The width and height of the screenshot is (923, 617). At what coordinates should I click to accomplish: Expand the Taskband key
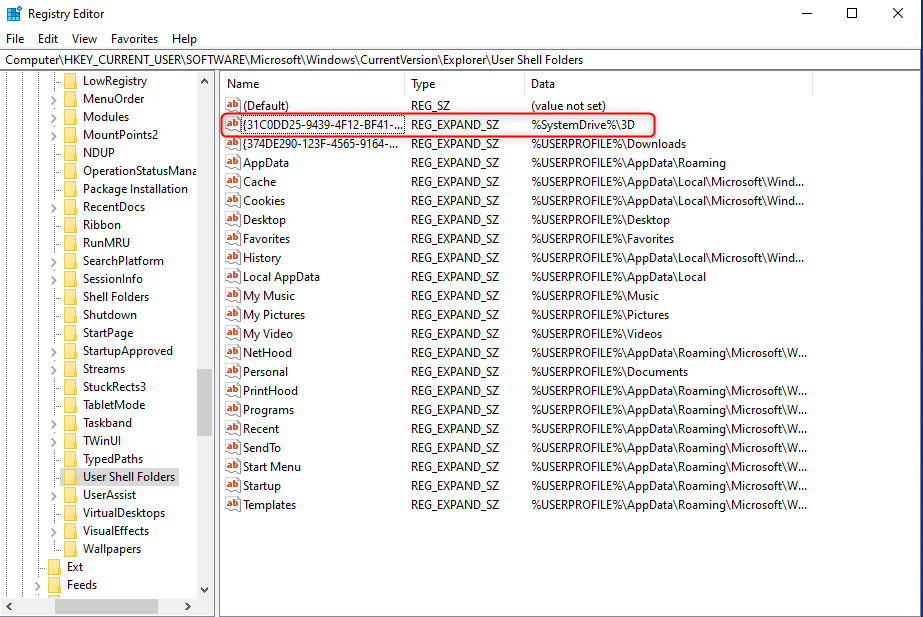pyautogui.click(x=54, y=423)
